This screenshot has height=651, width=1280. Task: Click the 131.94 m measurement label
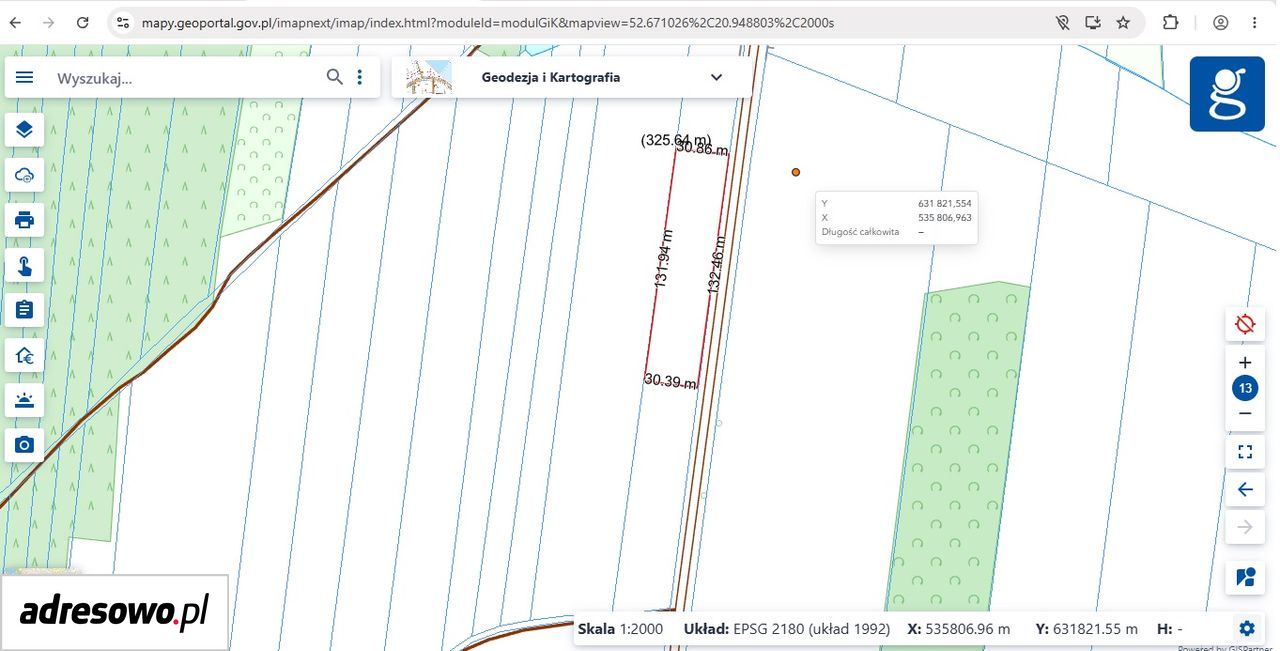pos(663,259)
